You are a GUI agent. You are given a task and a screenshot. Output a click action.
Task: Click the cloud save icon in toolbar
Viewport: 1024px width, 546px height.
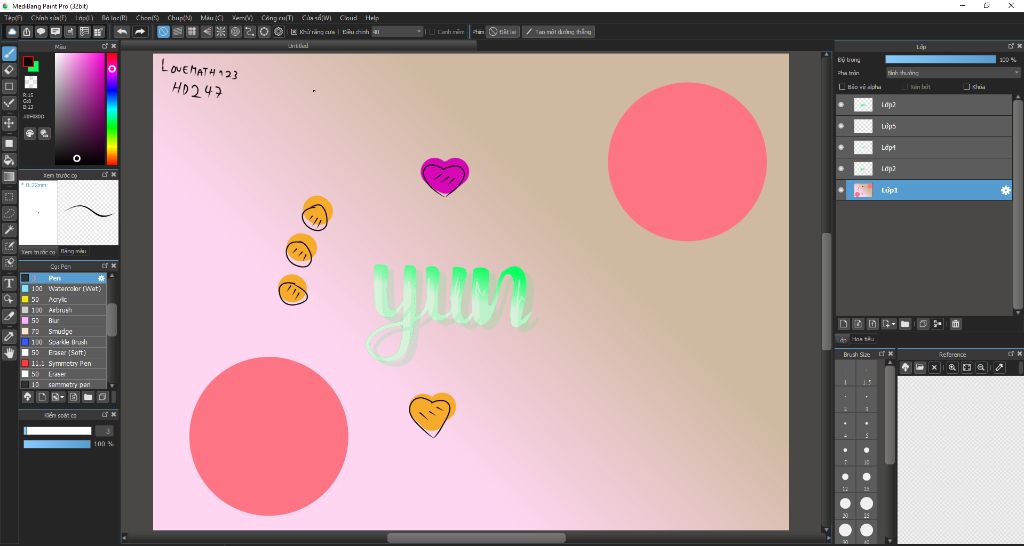pyautogui.click(x=12, y=31)
